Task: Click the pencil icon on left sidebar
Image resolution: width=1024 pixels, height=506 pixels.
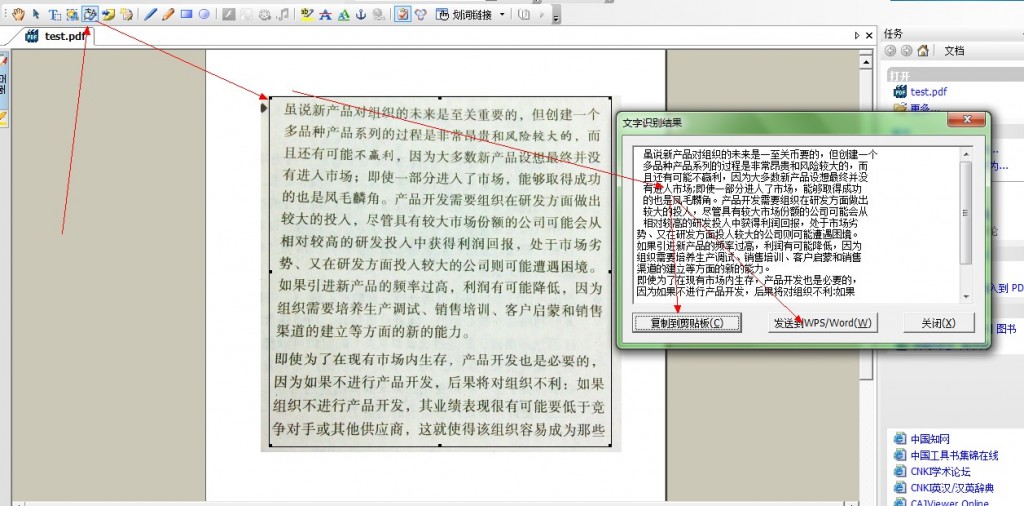Action: pyautogui.click(x=3, y=118)
